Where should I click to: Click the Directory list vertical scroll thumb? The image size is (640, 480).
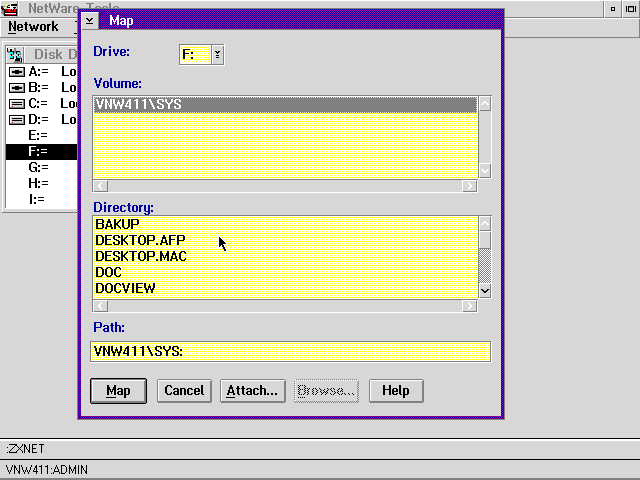484,240
